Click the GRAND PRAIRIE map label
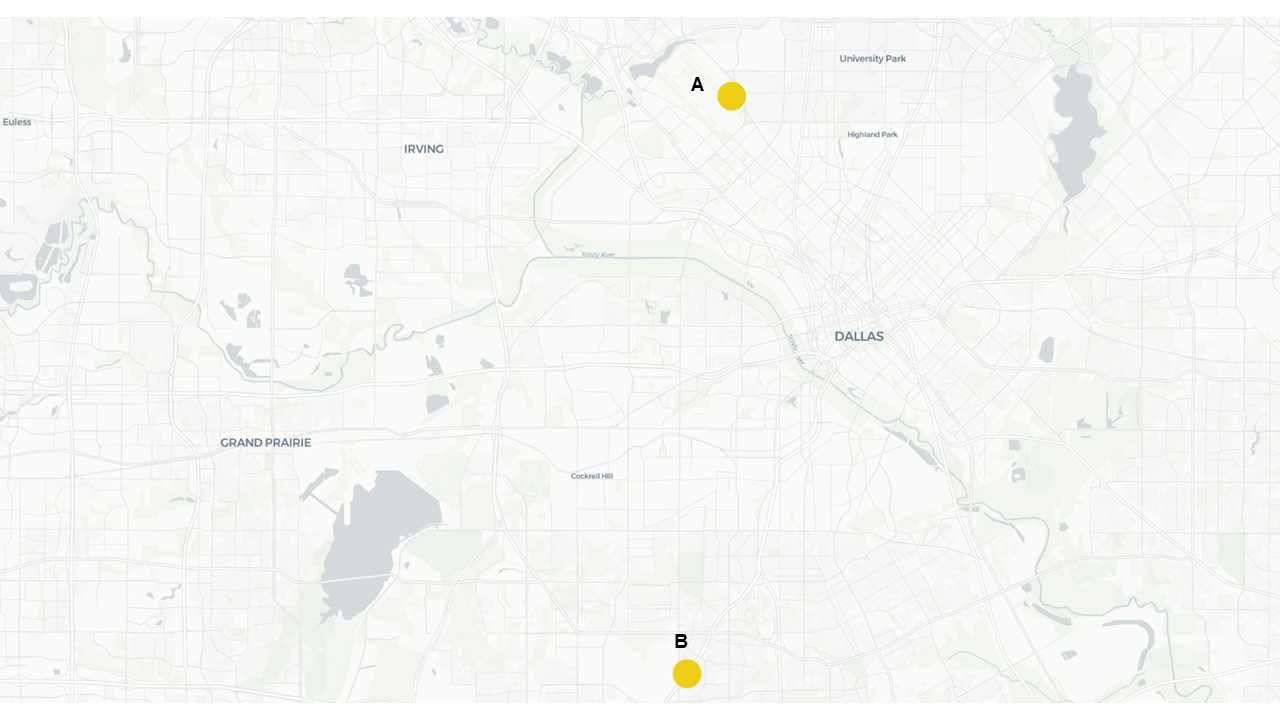The height and width of the screenshot is (720, 1280). (266, 442)
